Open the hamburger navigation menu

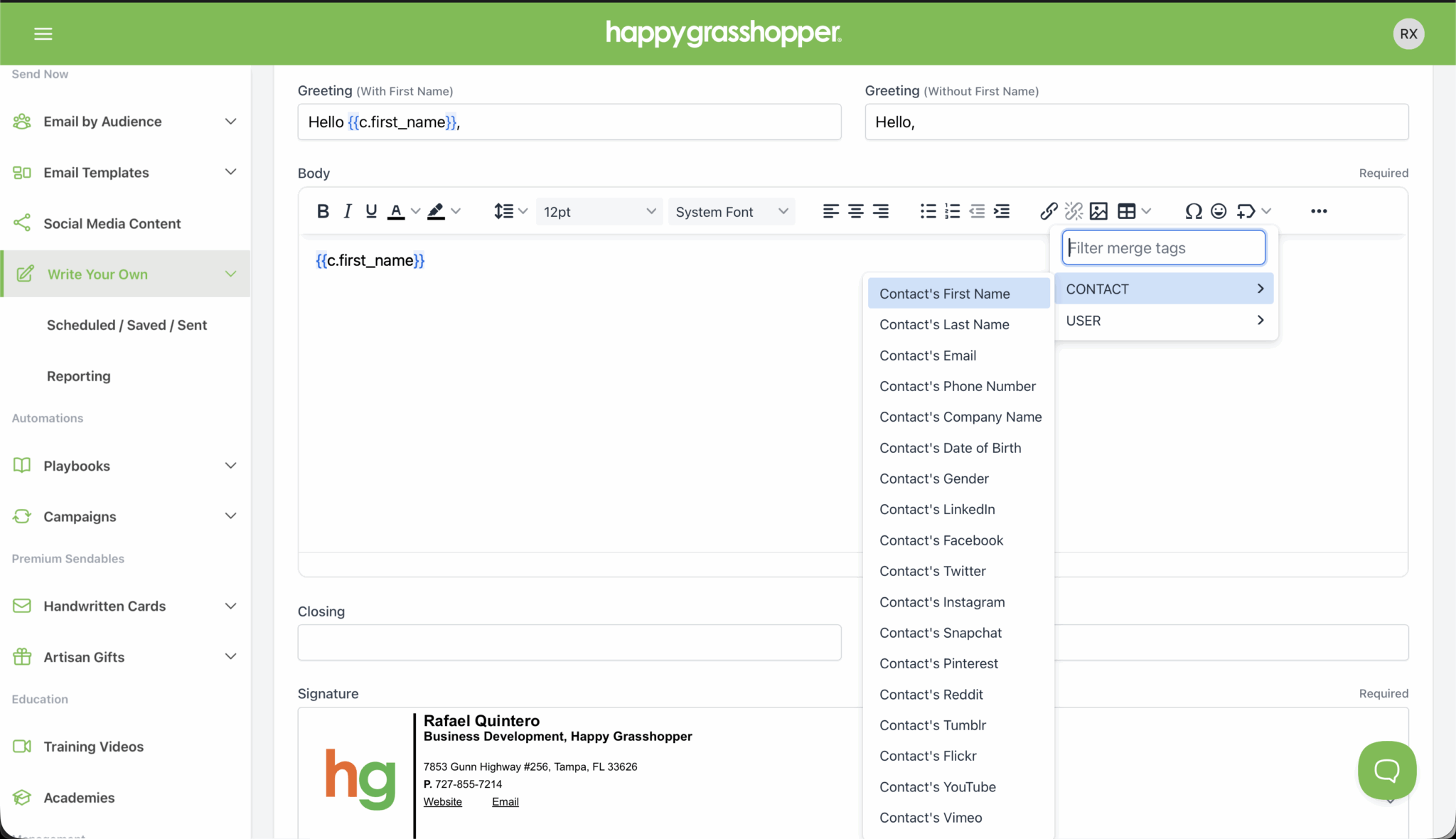pos(43,33)
